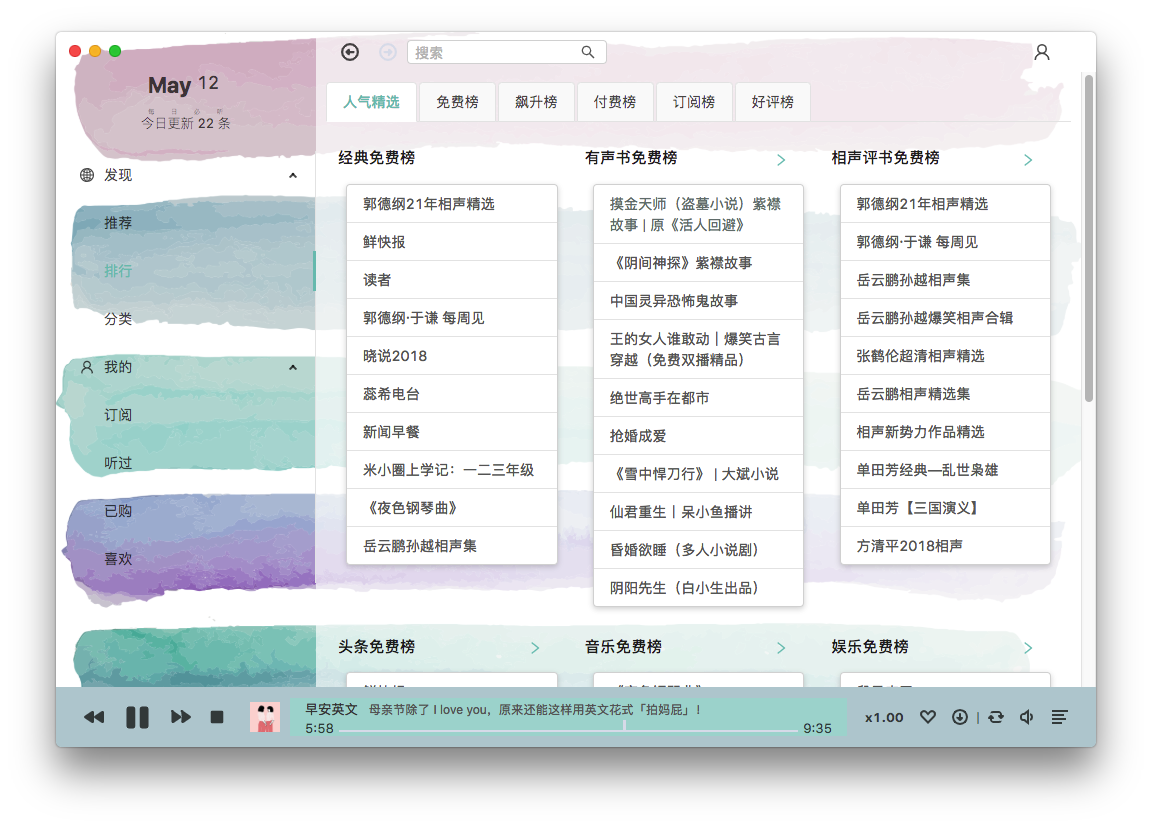Open 张鹤伦超清相声精选 item

click(x=945, y=356)
